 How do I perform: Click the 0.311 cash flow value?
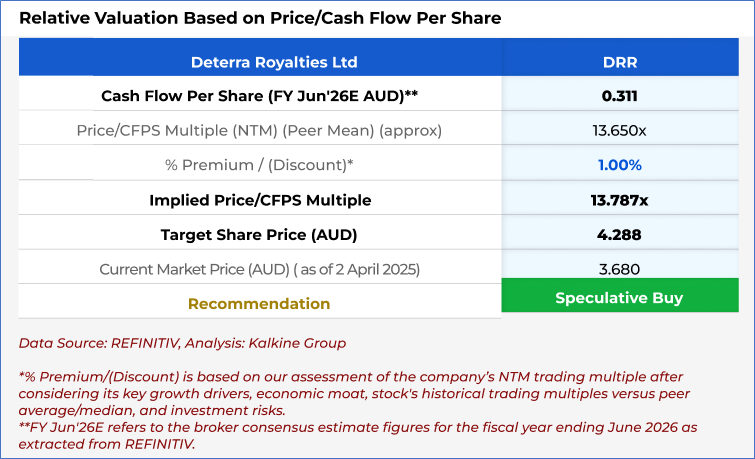coord(619,96)
